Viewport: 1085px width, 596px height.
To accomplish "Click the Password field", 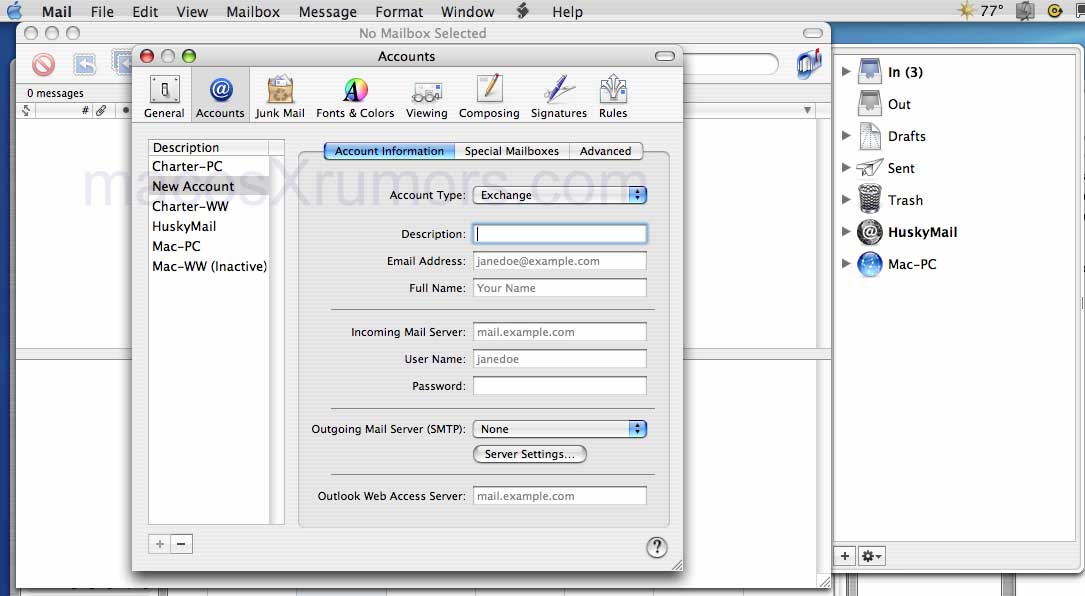I will pyautogui.click(x=560, y=386).
